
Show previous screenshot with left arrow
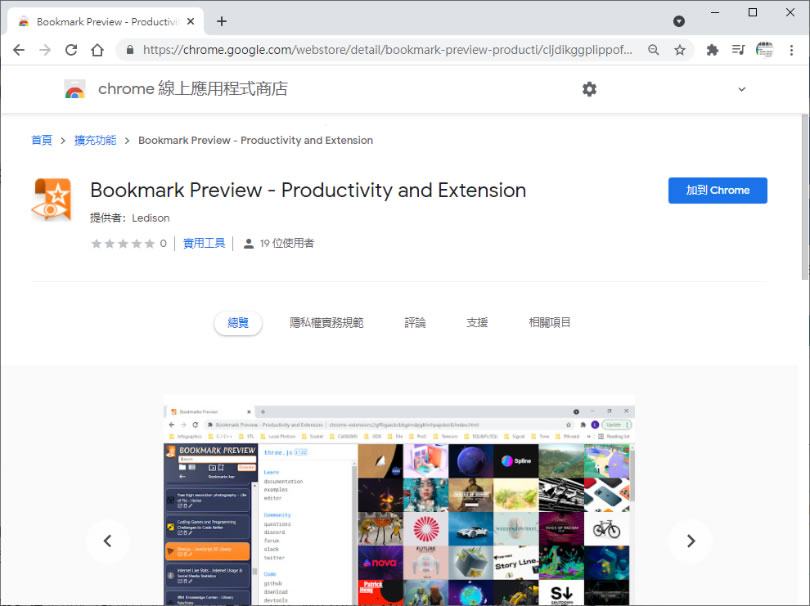click(x=107, y=541)
